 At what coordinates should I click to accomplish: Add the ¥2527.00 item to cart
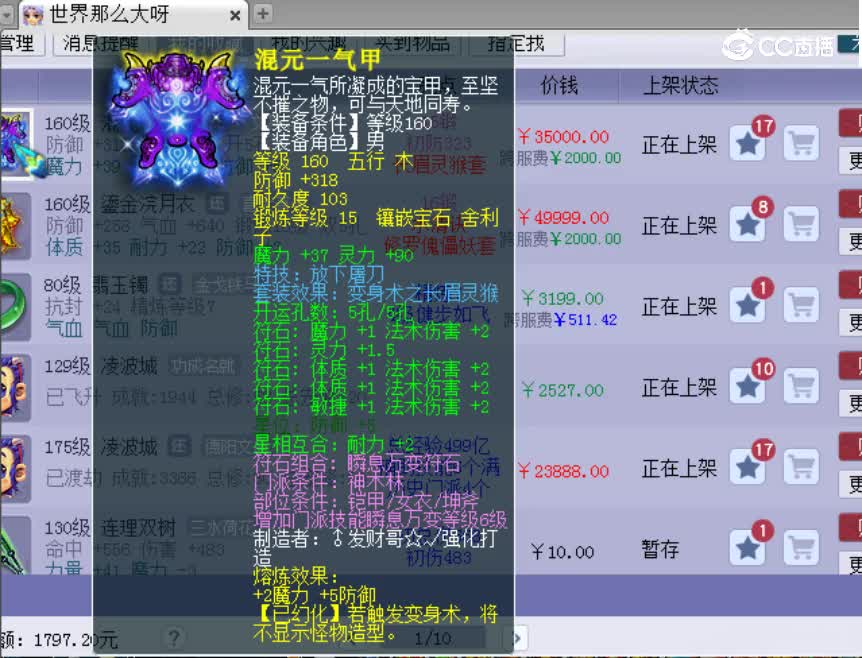pos(801,386)
